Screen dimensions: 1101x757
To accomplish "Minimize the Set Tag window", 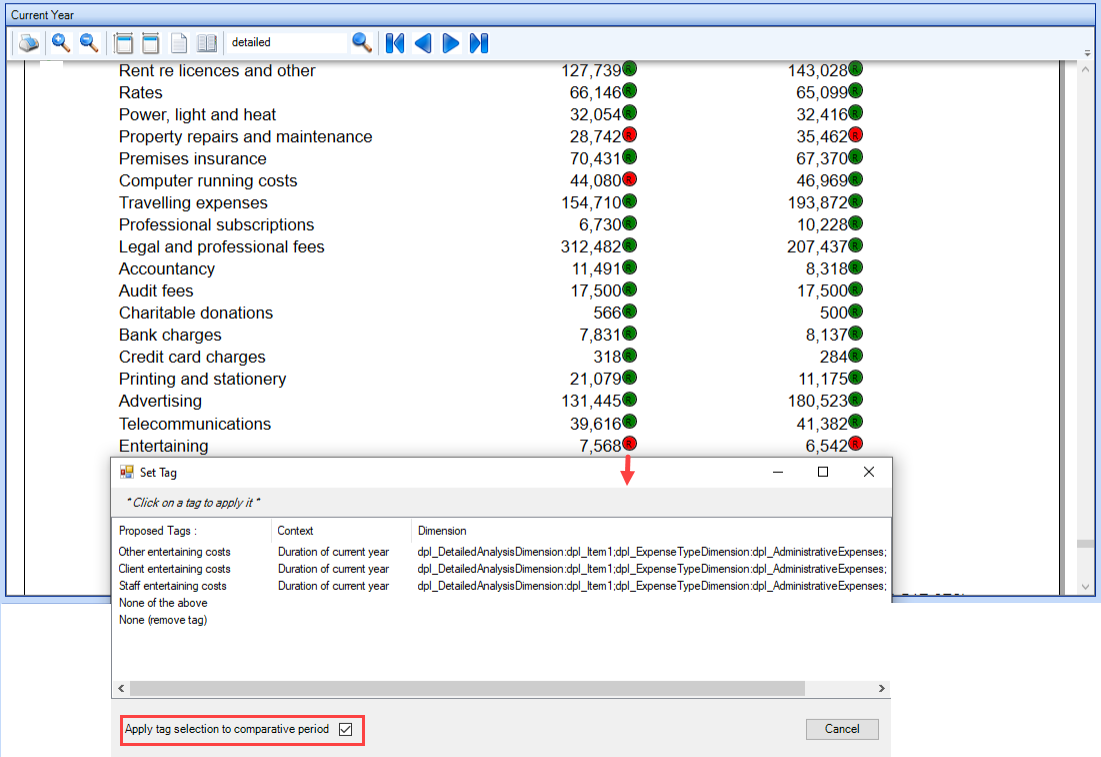I will [777, 472].
